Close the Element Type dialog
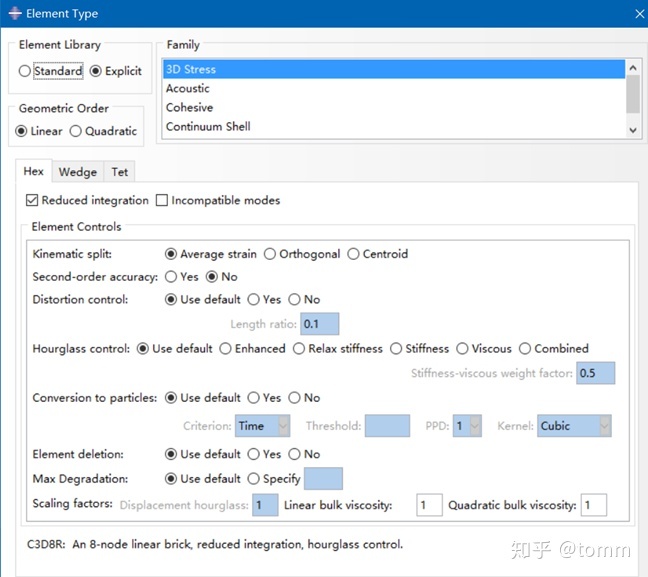The image size is (648, 577). pyautogui.click(x=639, y=14)
